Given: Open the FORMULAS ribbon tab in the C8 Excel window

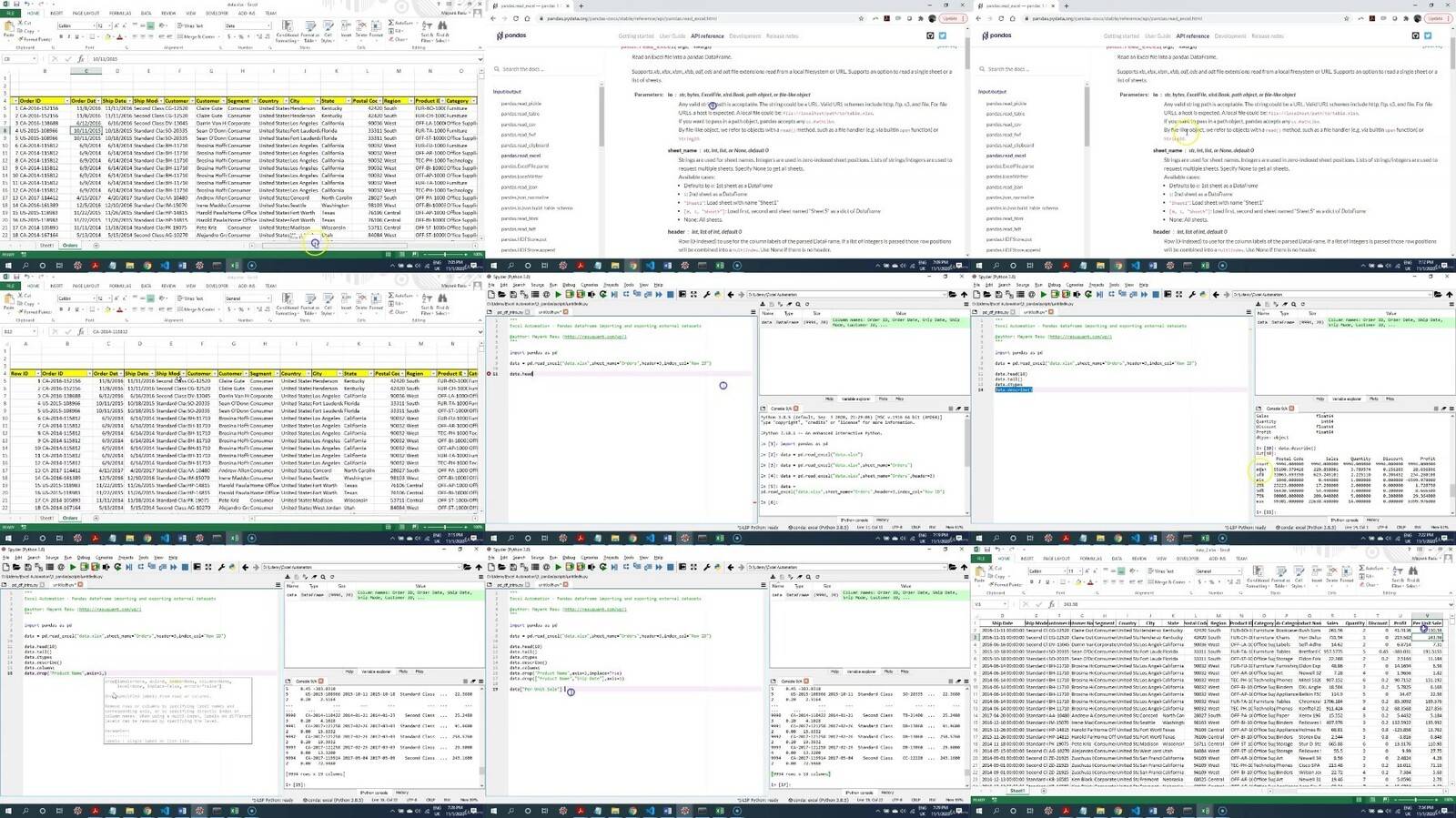Looking at the screenshot, I should [120, 13].
